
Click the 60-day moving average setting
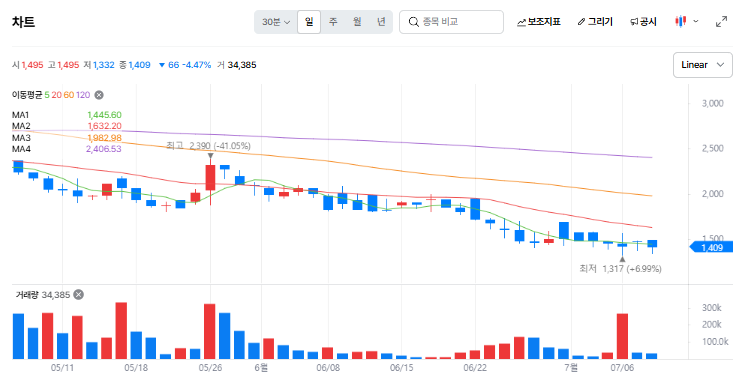(69, 95)
